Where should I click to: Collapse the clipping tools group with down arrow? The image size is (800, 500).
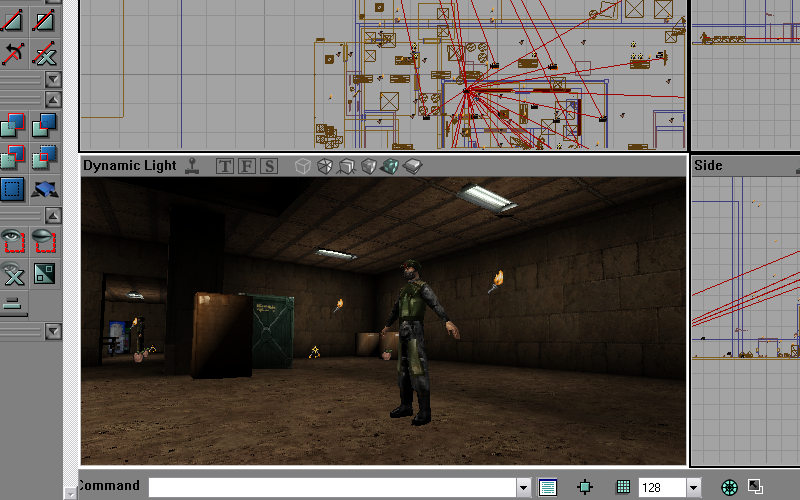click(x=53, y=80)
